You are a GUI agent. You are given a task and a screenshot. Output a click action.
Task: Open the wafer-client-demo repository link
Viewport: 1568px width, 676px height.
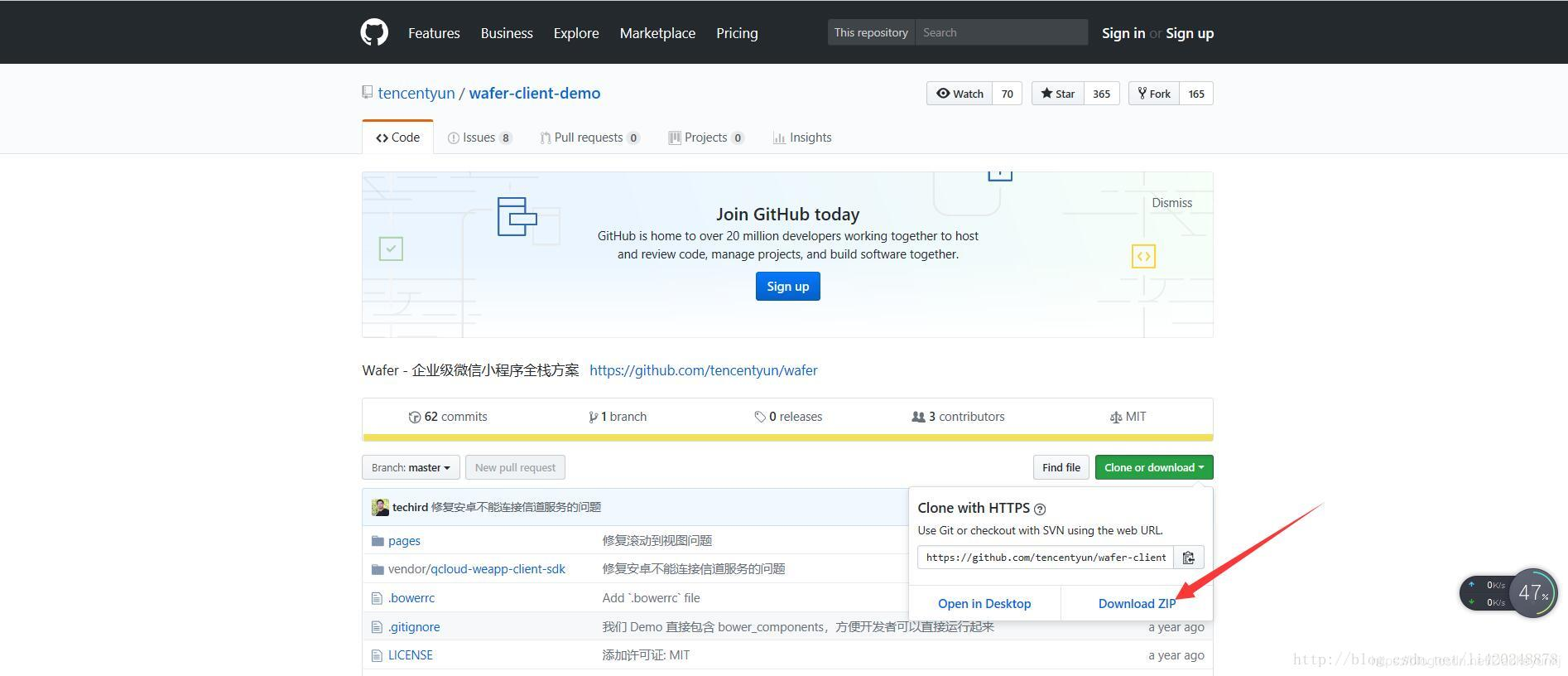[535, 93]
